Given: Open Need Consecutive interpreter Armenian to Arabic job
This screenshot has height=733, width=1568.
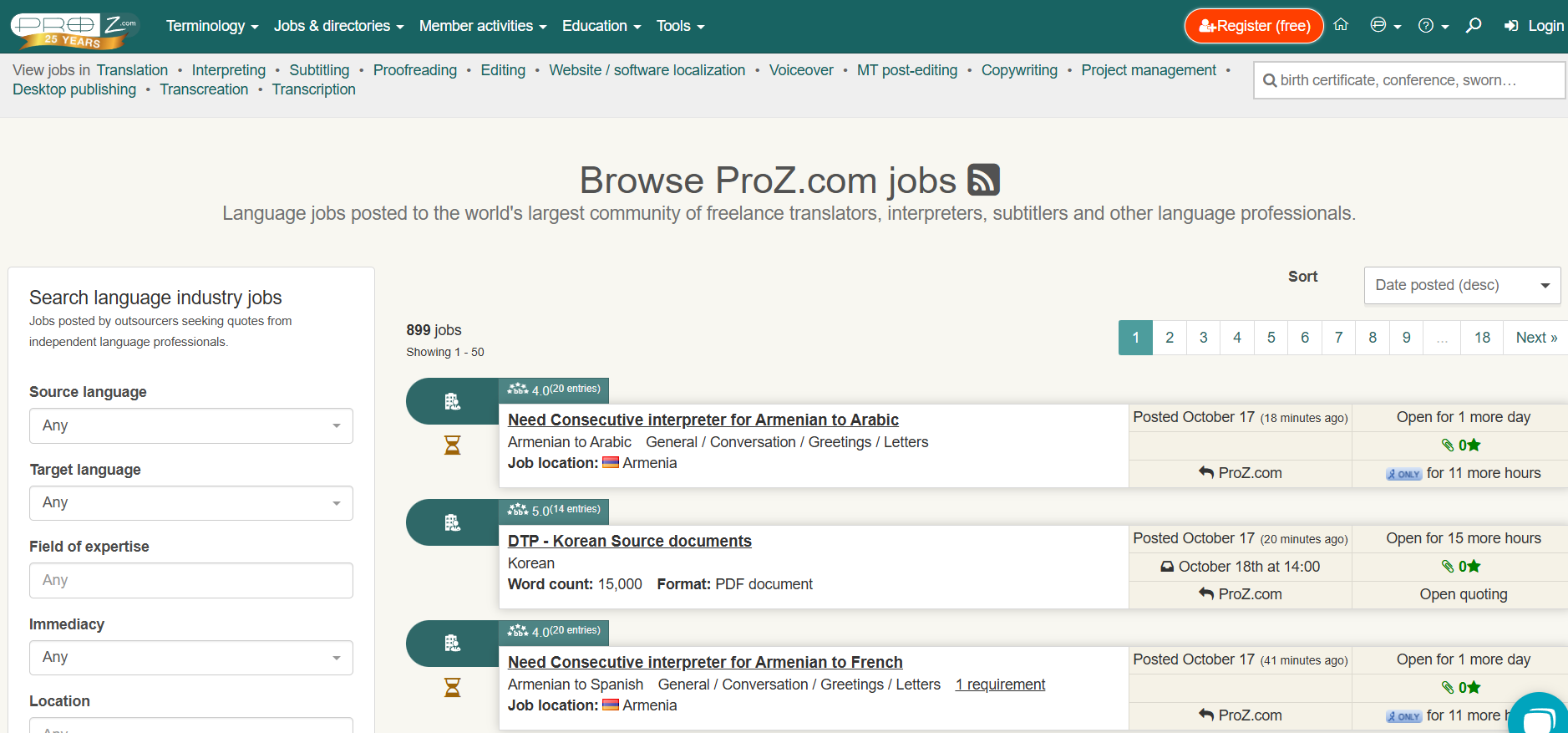Looking at the screenshot, I should click(703, 420).
